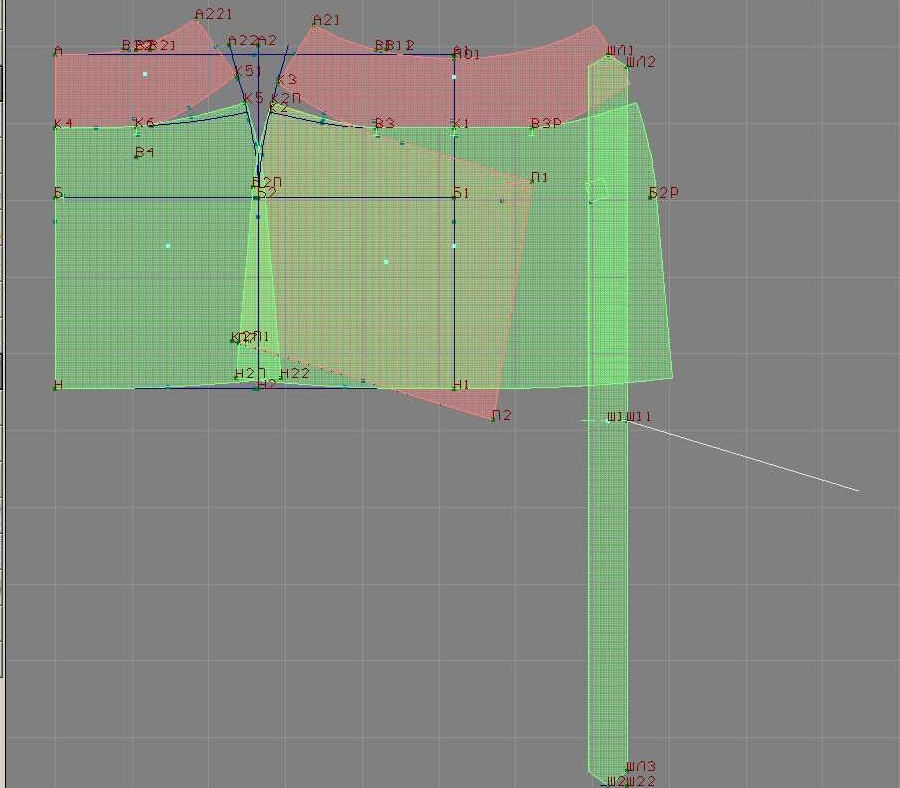This screenshot has height=788, width=900.
Task: Select point B3P on the right panel
Action: [x=533, y=128]
